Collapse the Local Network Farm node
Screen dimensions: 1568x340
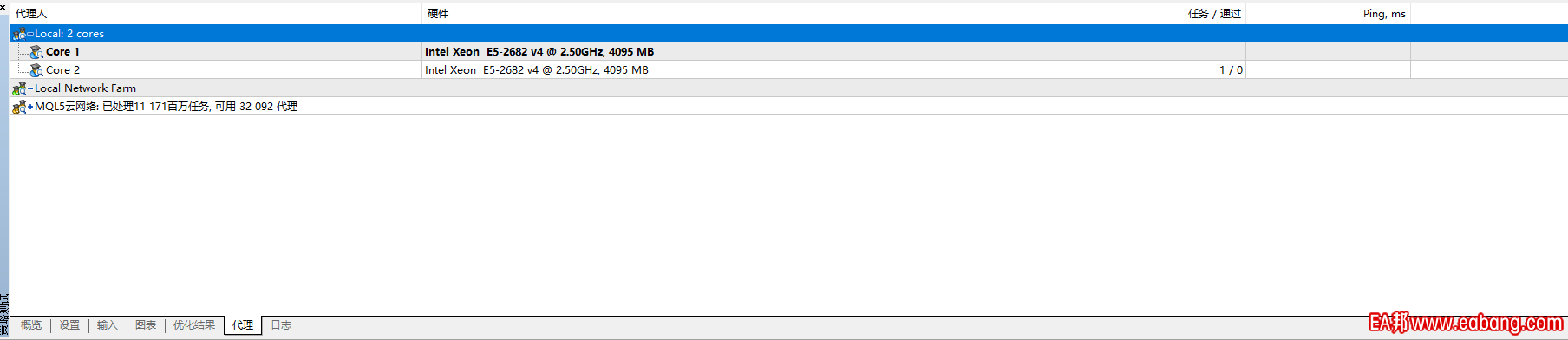pos(30,88)
